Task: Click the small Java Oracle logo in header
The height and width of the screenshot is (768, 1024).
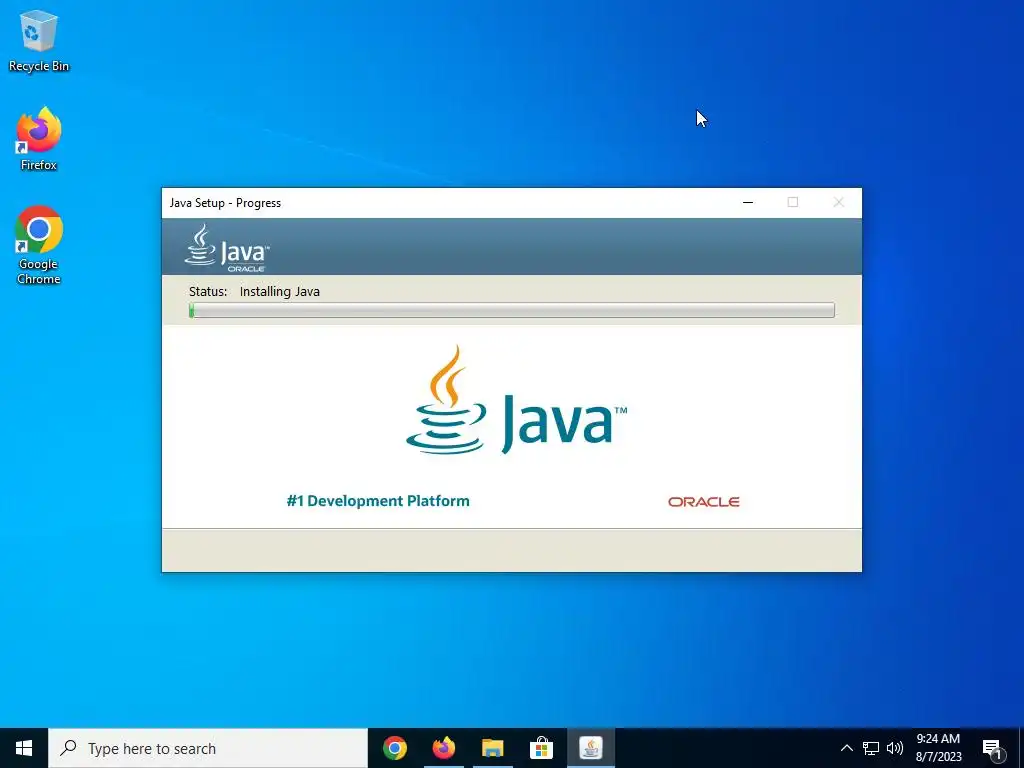Action: point(227,248)
